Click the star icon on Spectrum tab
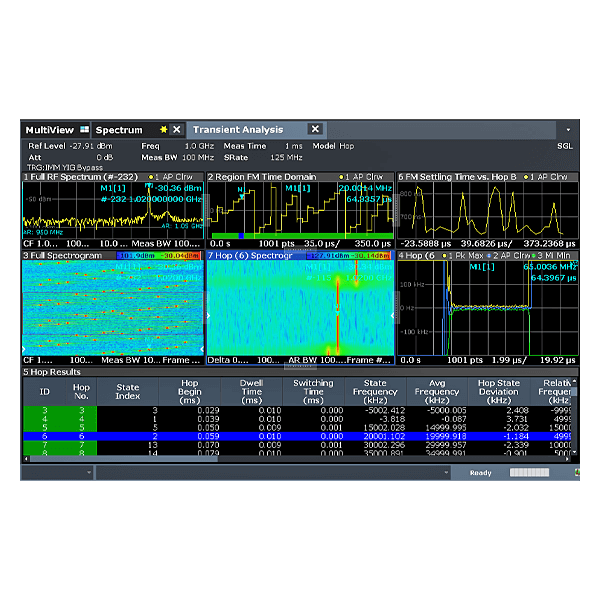The width and height of the screenshot is (600, 600). pyautogui.click(x=164, y=129)
